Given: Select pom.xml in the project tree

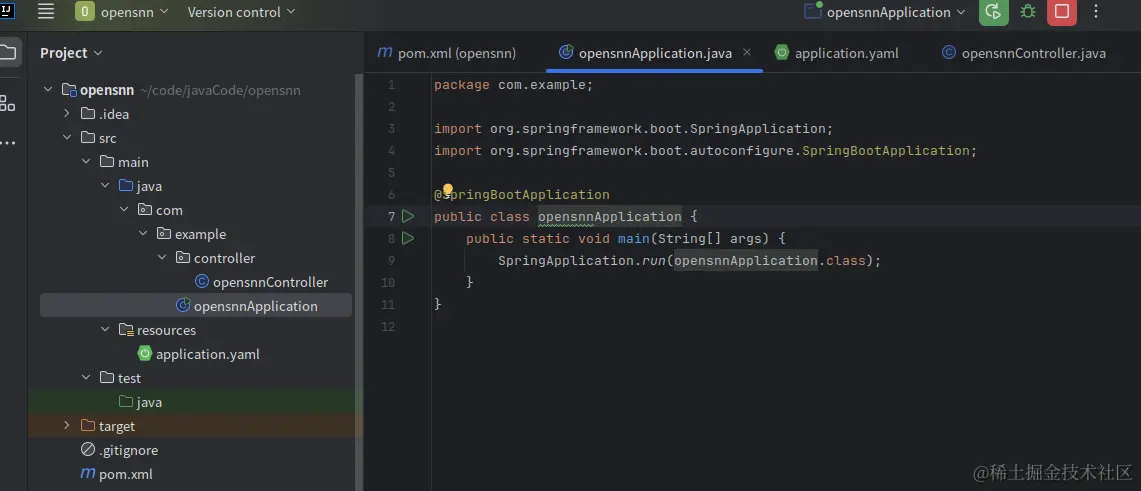Looking at the screenshot, I should [125, 474].
